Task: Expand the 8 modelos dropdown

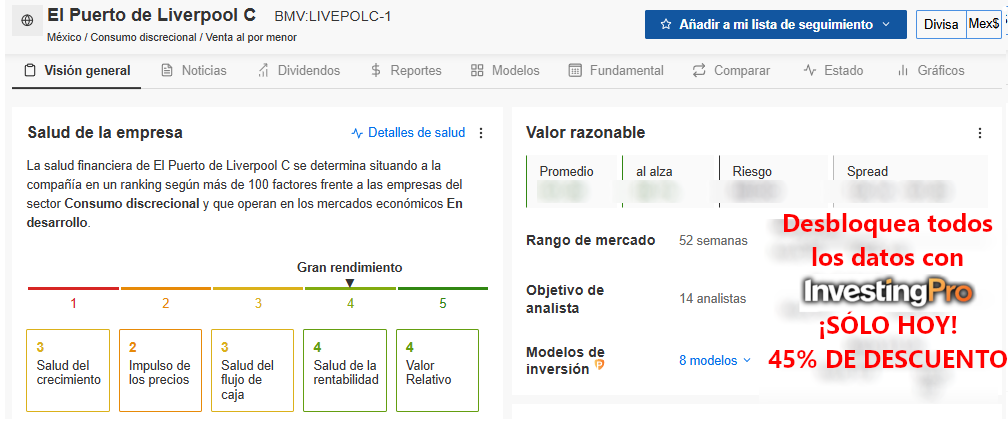Action: (x=715, y=361)
